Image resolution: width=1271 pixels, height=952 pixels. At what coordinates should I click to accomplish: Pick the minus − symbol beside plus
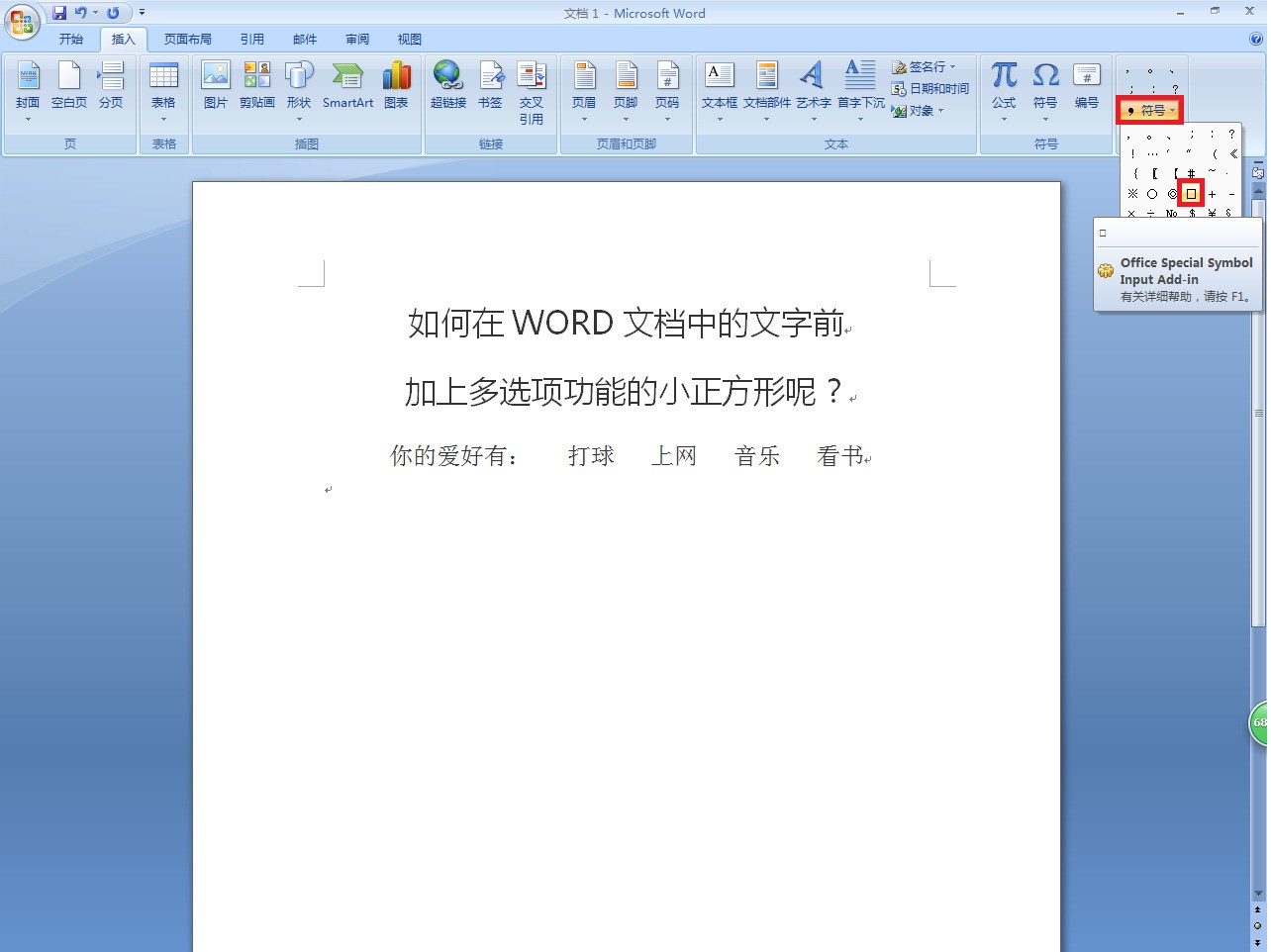1231,194
